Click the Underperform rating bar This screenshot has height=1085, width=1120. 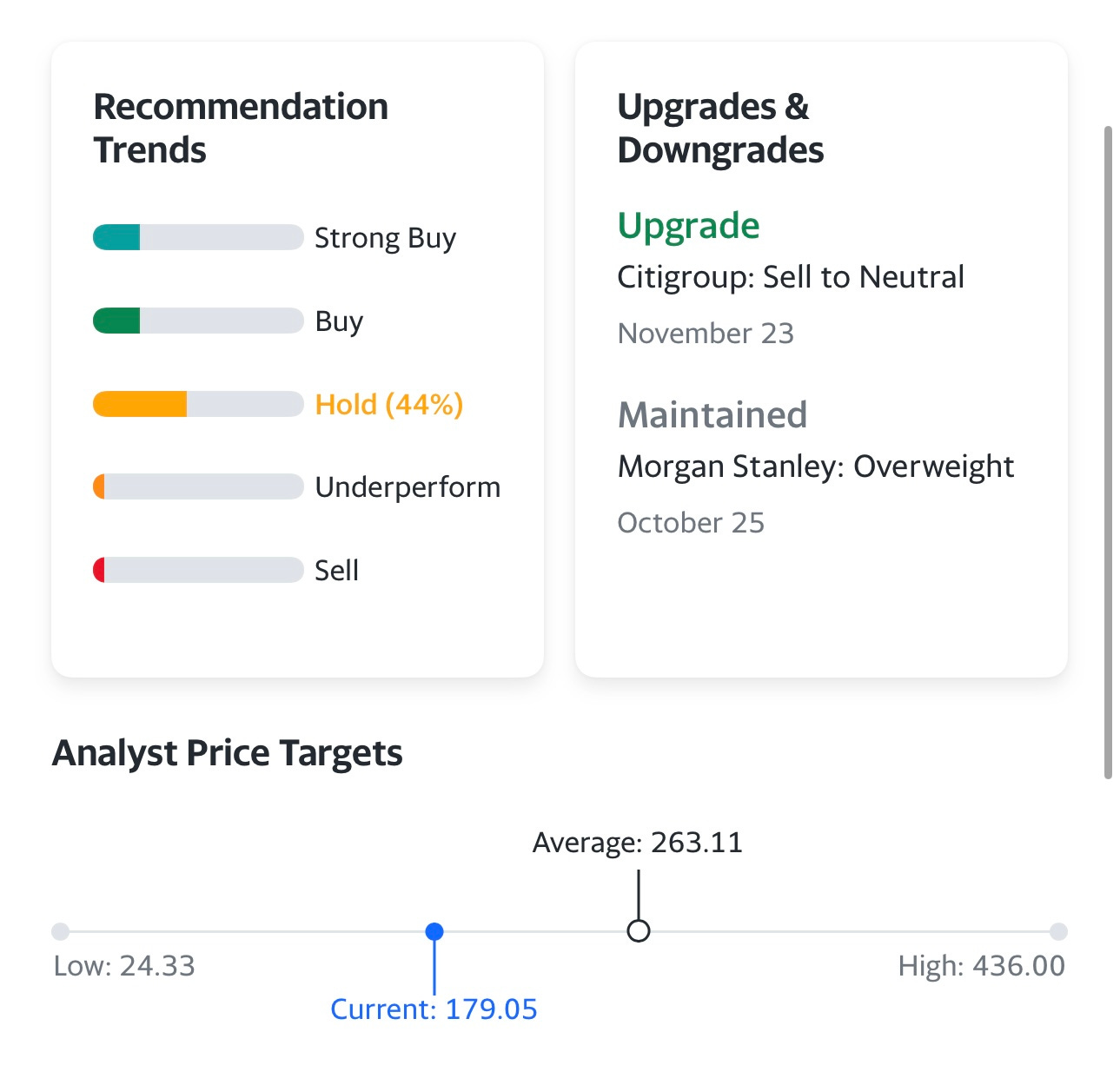(x=196, y=486)
